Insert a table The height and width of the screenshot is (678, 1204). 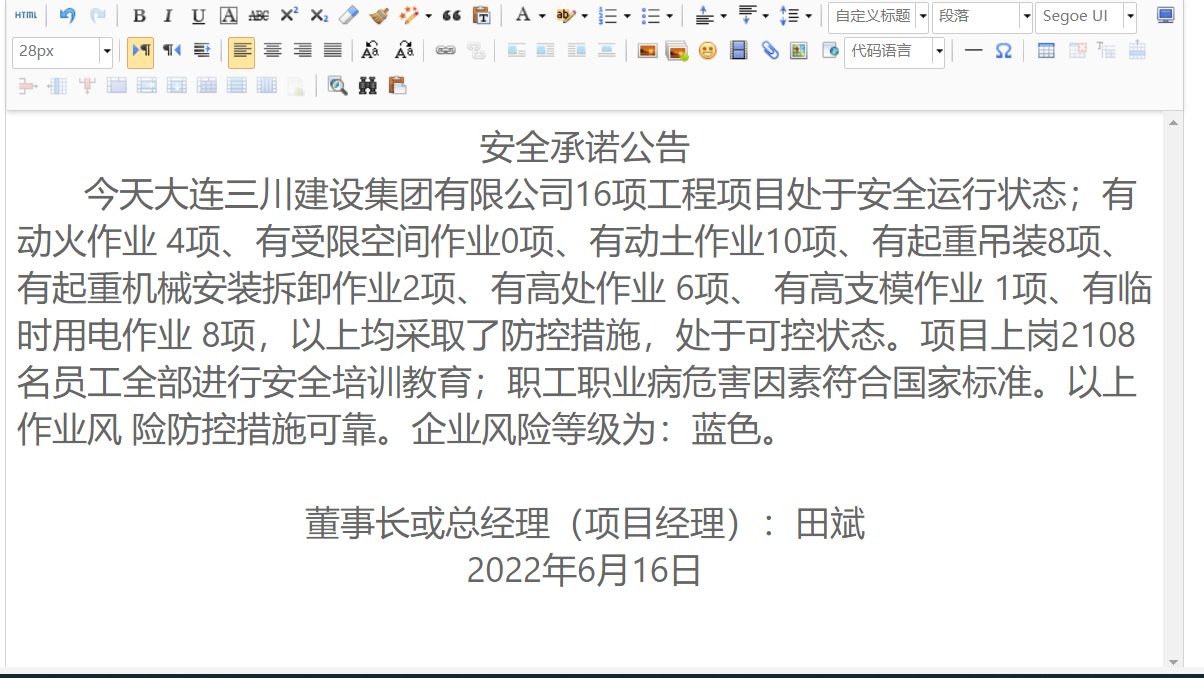pyautogui.click(x=1046, y=50)
